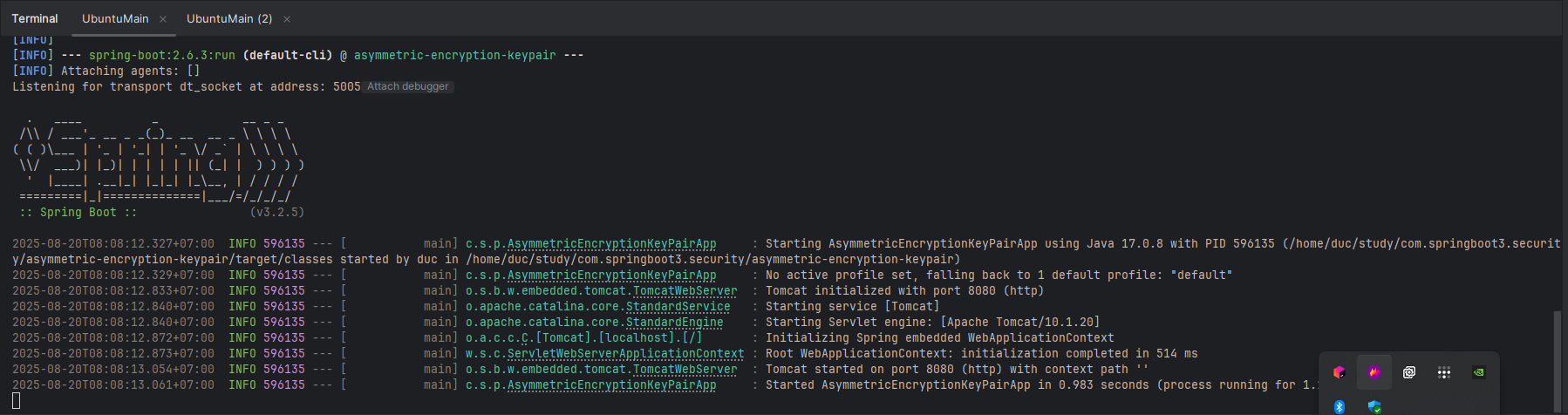Click the Flameshot tray icon
Image resolution: width=1568 pixels, height=415 pixels.
click(x=1374, y=372)
